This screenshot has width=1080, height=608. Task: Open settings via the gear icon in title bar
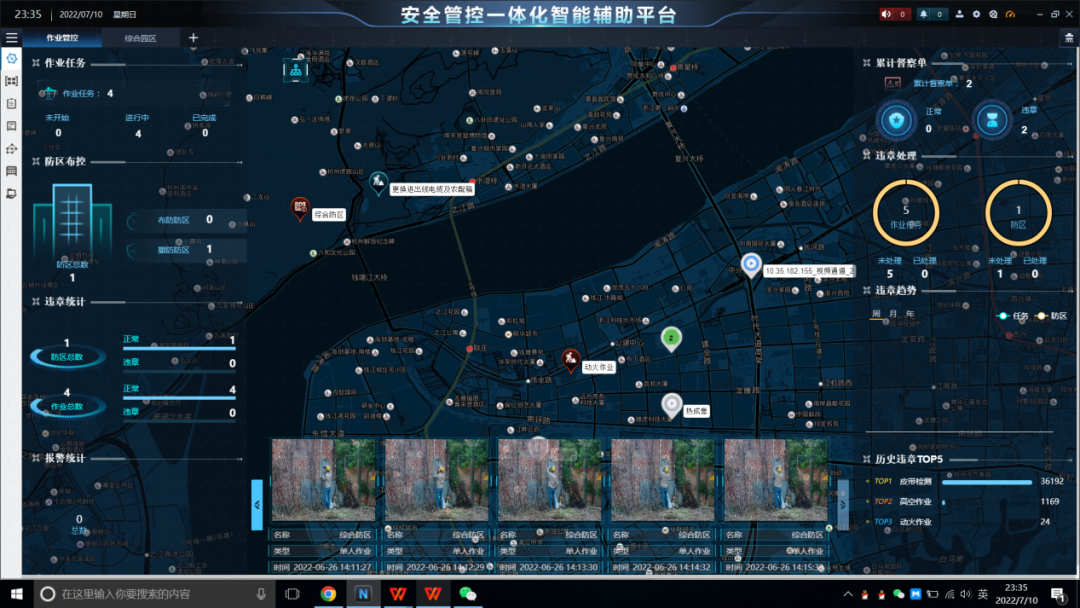tap(992, 14)
